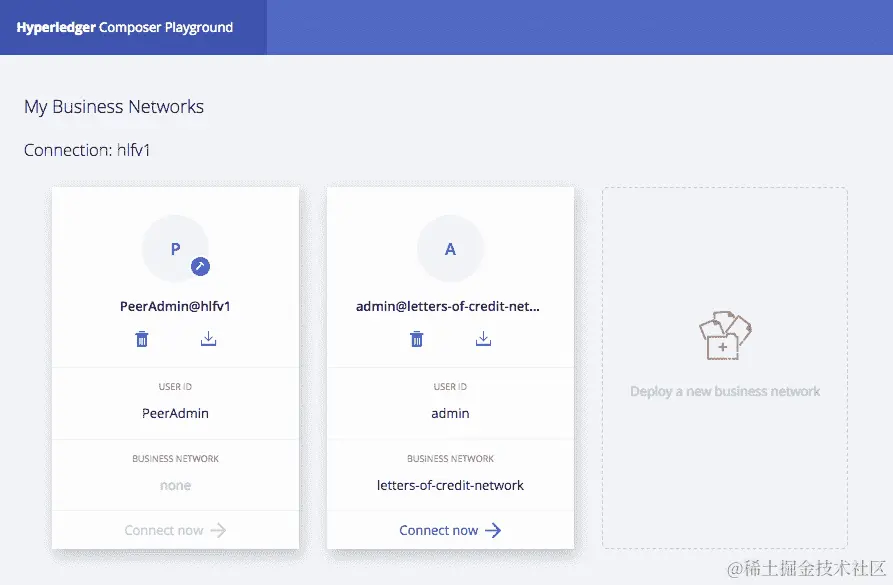The image size is (893, 585).
Task: Delete the PeerAdmin@hlfv1 card via trash icon
Action: [x=142, y=339]
